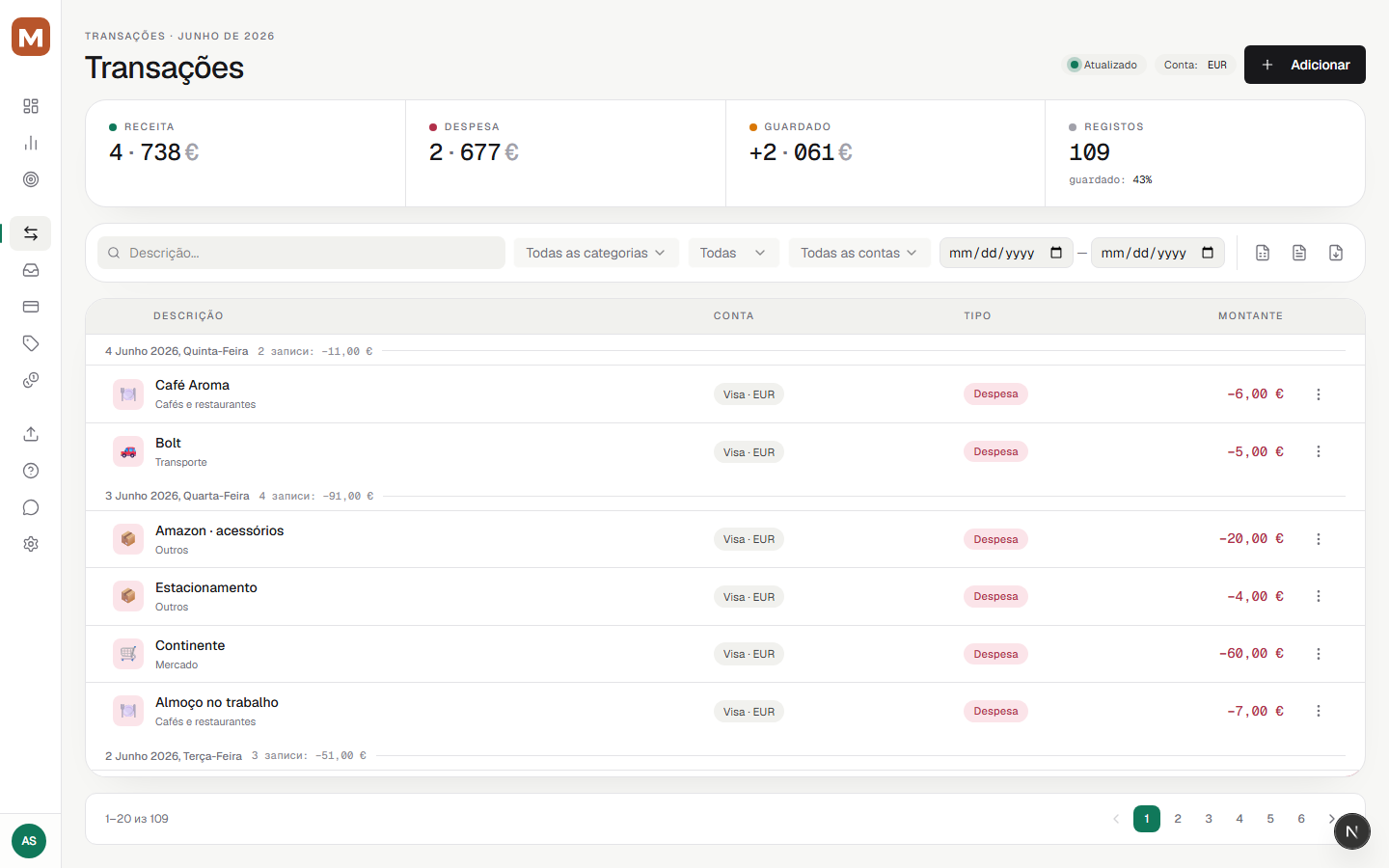Click the Bolt car category icon
The width and height of the screenshot is (1389, 868).
128,451
